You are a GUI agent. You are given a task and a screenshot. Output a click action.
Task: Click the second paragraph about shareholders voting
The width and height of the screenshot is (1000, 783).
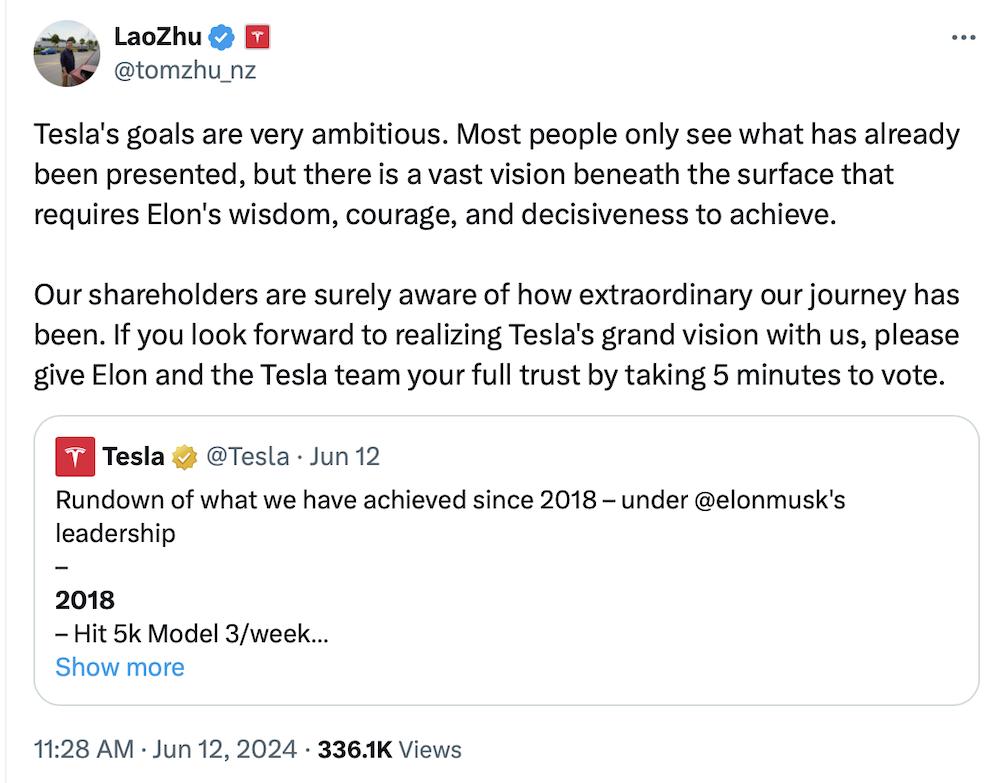coord(496,334)
